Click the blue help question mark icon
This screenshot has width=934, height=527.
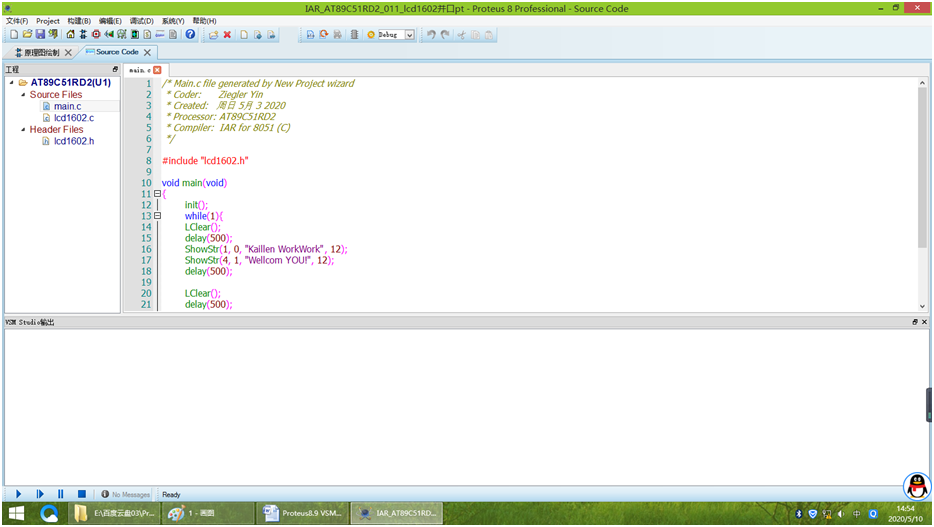coord(190,35)
